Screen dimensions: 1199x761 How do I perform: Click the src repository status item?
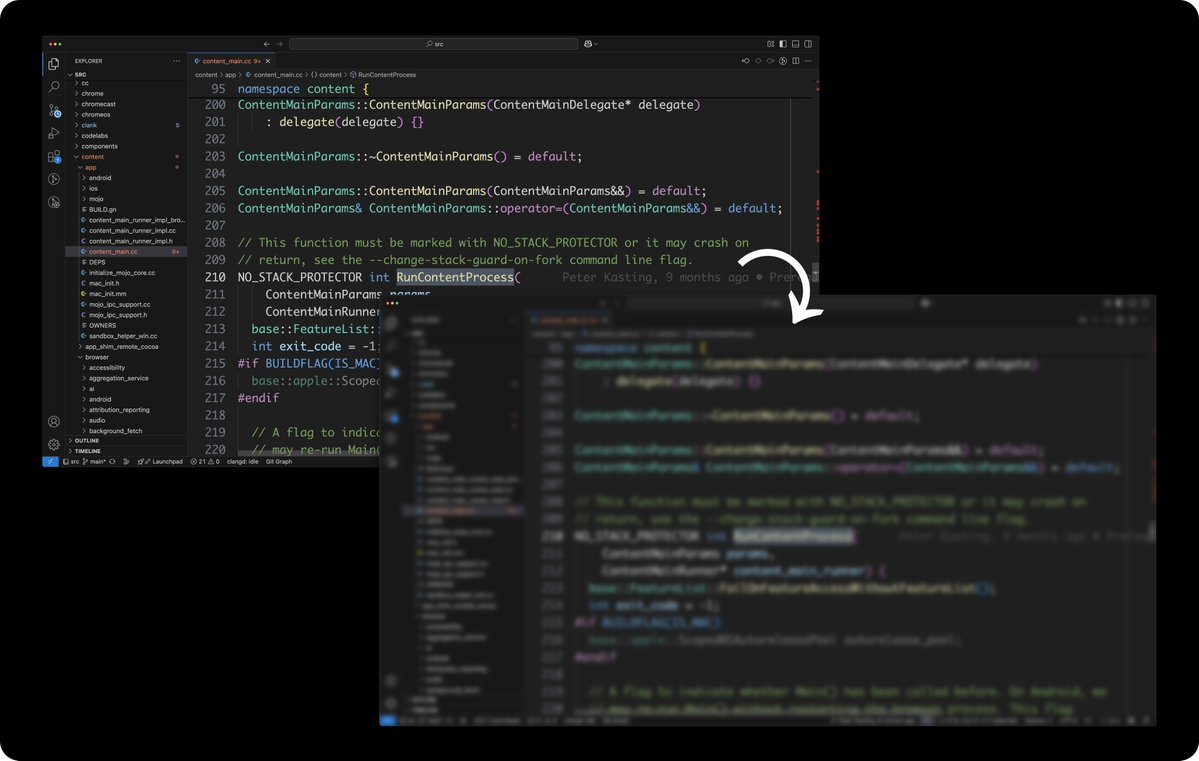[x=71, y=461]
